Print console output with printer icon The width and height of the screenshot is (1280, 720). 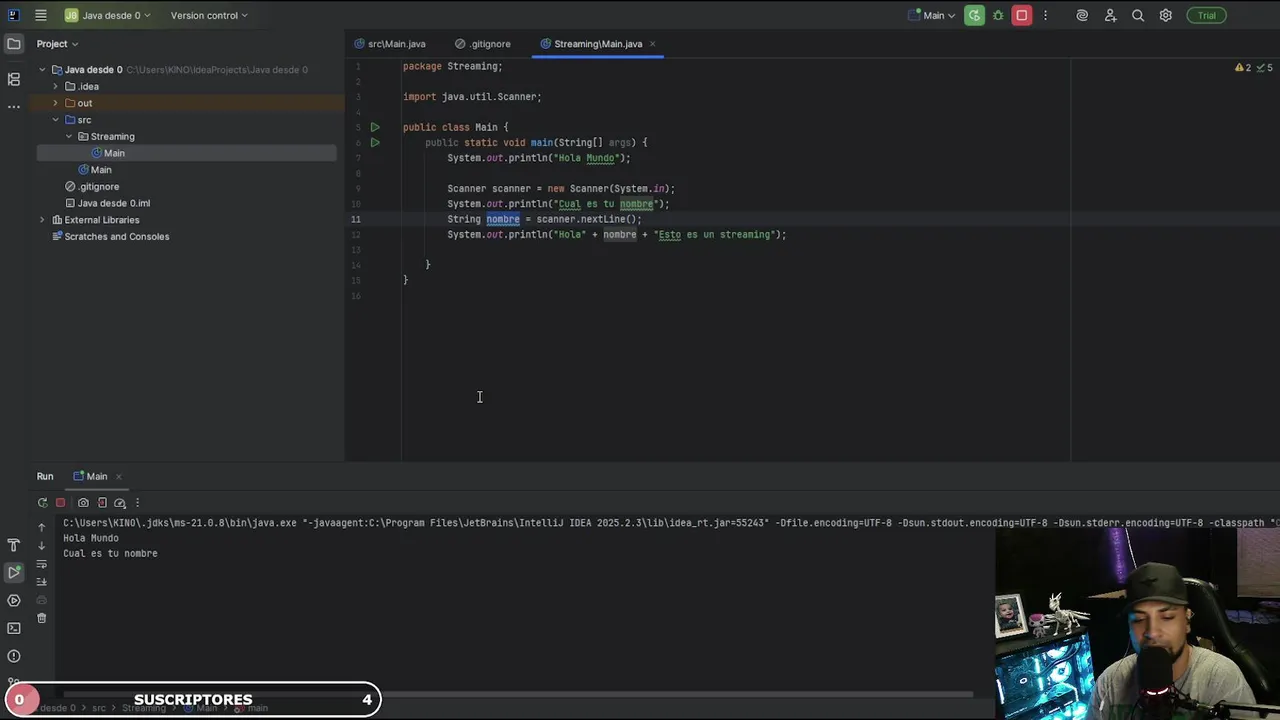(x=41, y=600)
